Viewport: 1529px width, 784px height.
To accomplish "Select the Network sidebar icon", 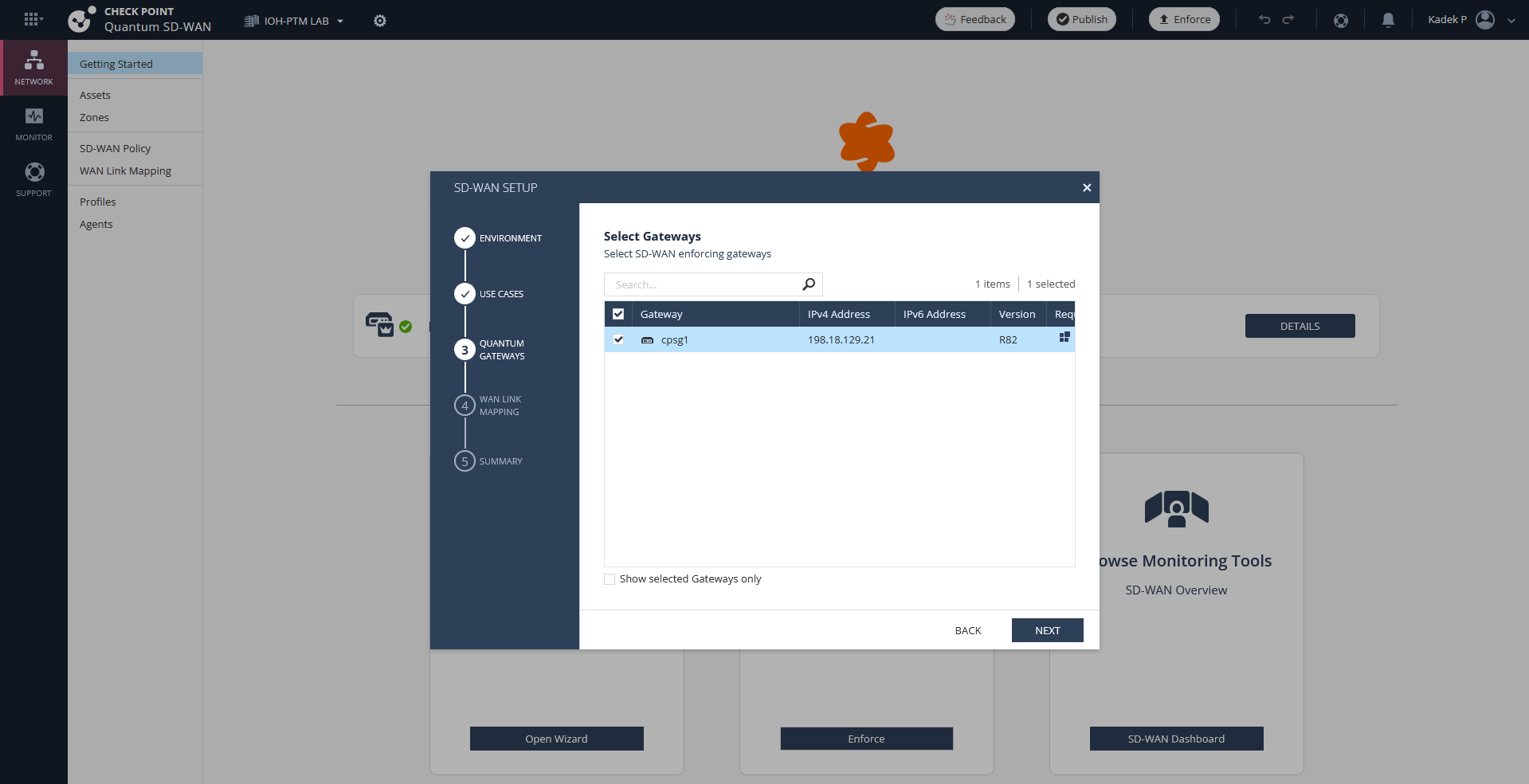I will pos(33,68).
